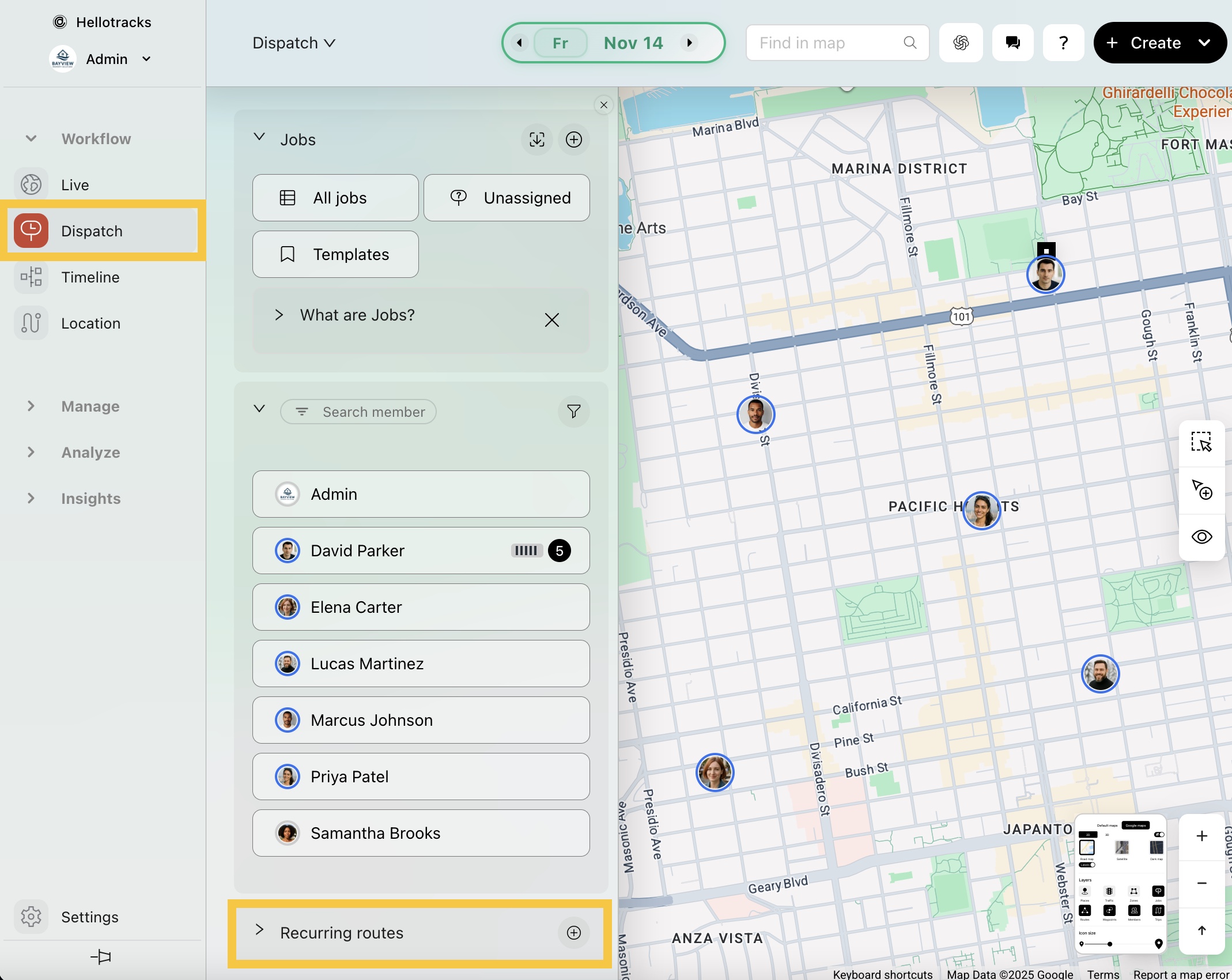Screen dimensions: 1232x980
Task: Adjust the Icon size slider handle
Action: (1109, 944)
